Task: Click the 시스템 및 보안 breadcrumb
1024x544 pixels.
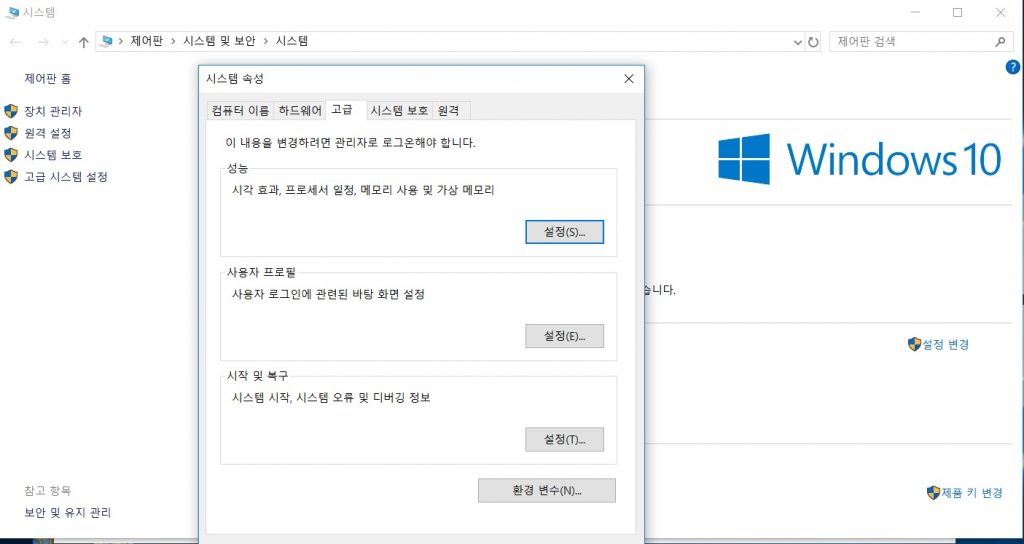Action: click(x=219, y=41)
